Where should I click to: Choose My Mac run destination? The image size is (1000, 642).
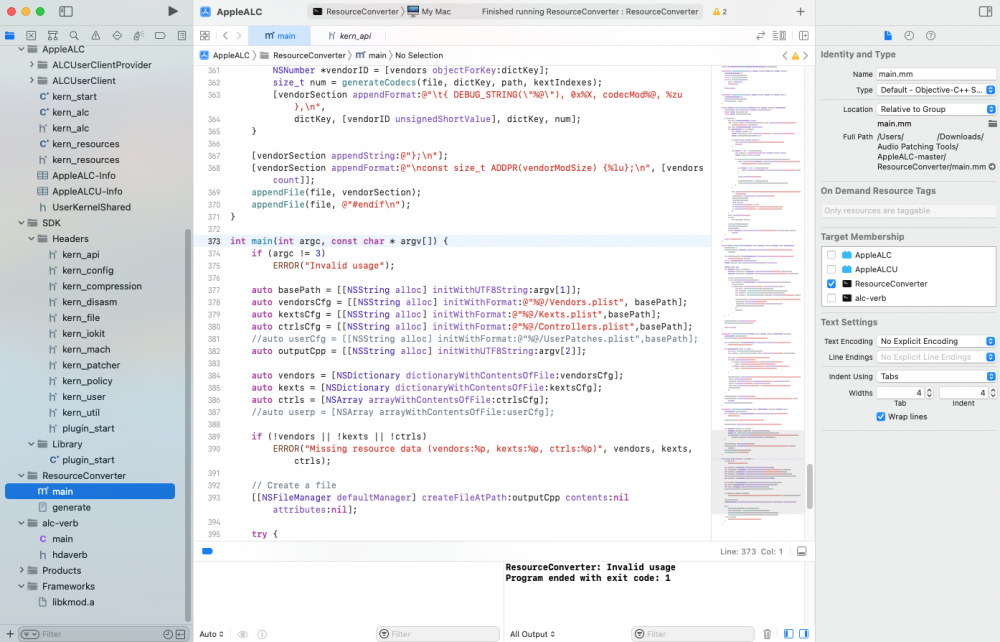click(429, 11)
